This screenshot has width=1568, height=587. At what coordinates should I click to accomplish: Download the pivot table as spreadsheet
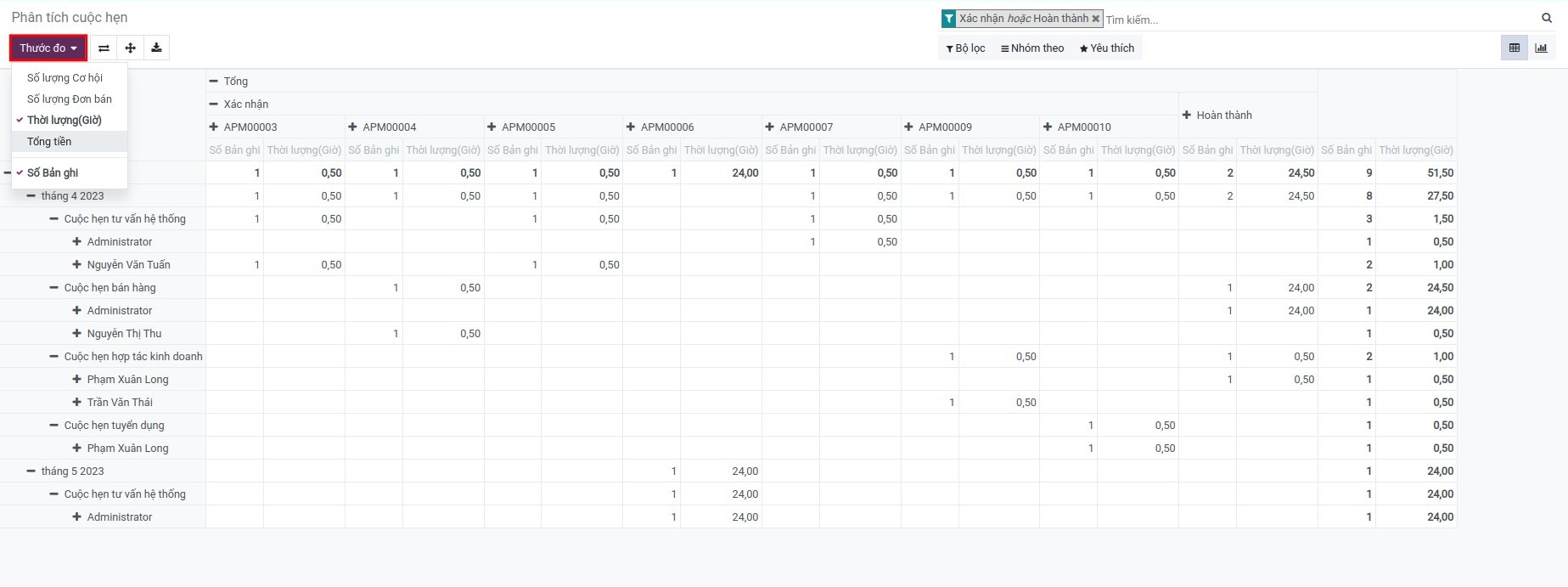(156, 48)
